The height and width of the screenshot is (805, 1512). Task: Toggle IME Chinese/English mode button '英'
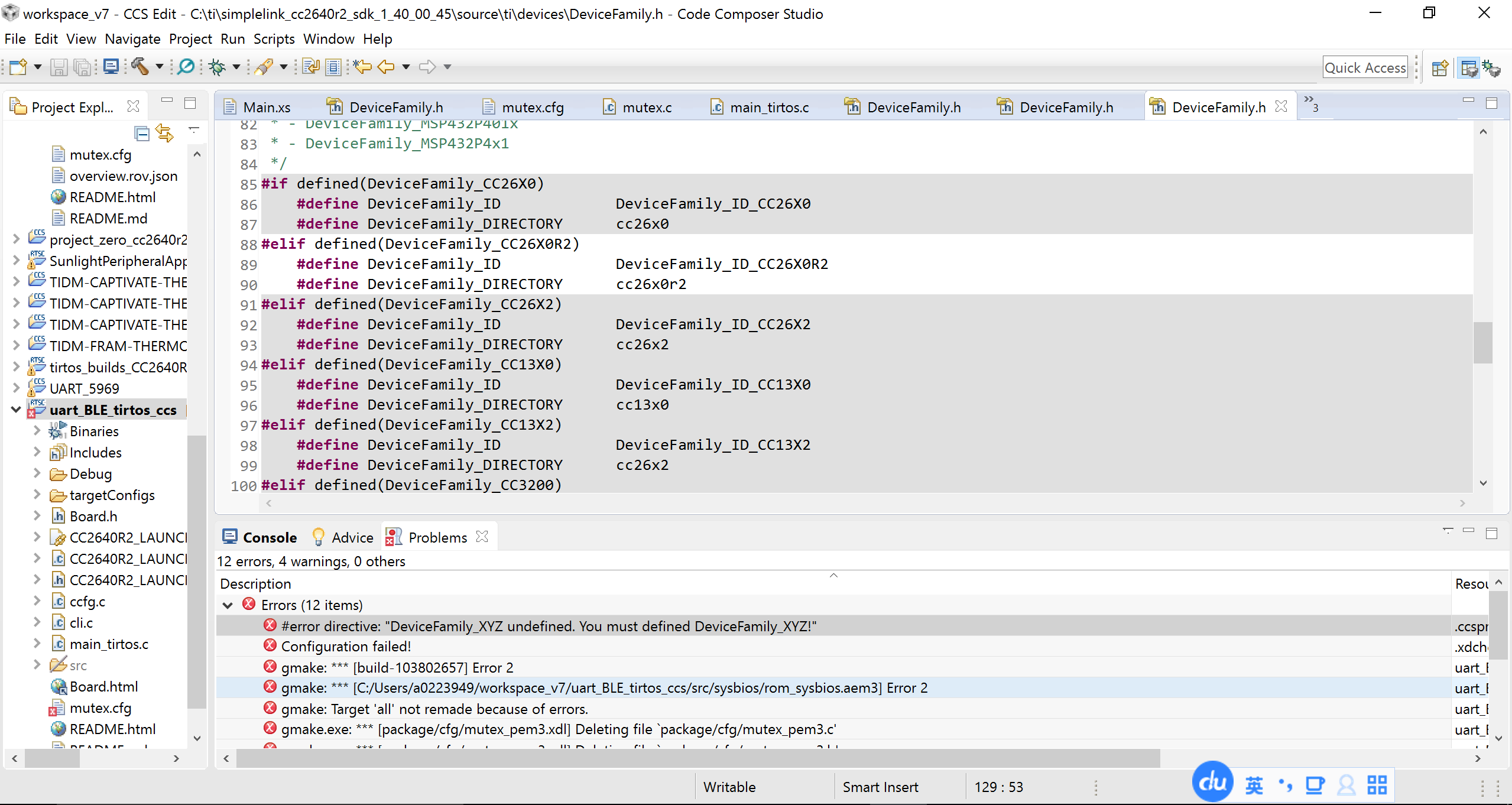[x=1254, y=785]
